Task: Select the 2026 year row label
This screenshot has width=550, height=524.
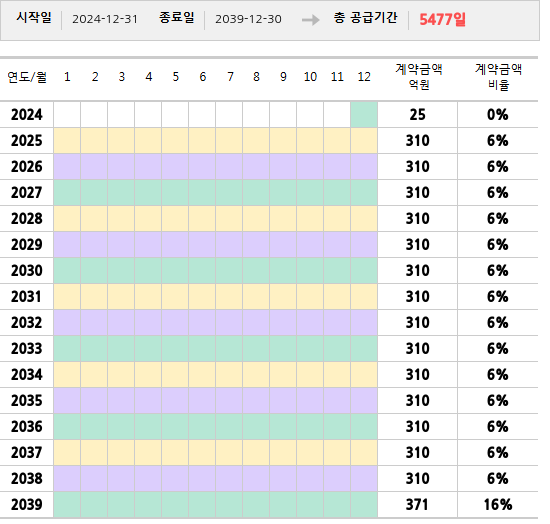Action: (27, 167)
